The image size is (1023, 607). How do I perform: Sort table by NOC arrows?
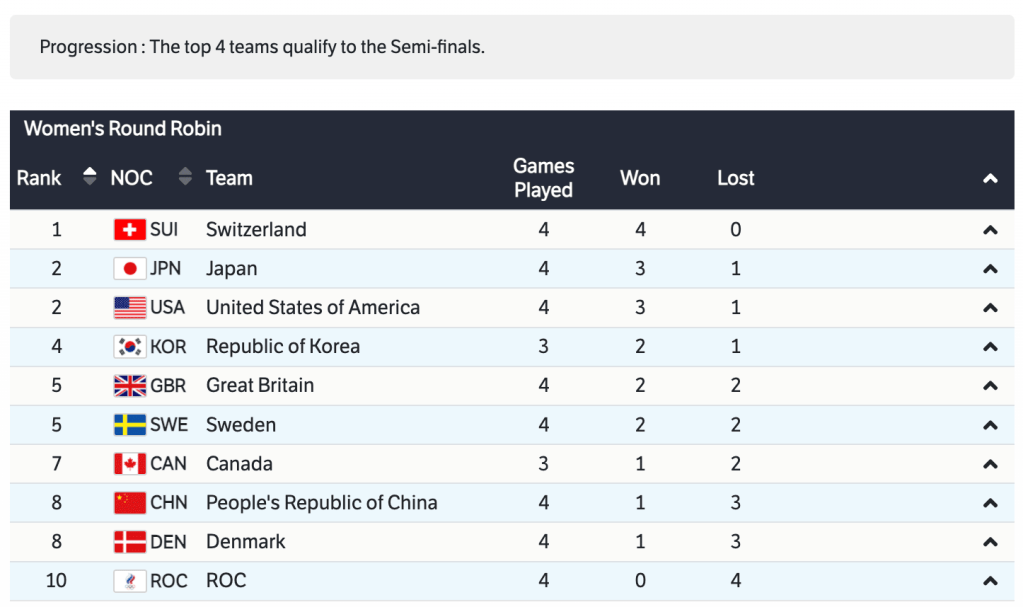coord(185,177)
